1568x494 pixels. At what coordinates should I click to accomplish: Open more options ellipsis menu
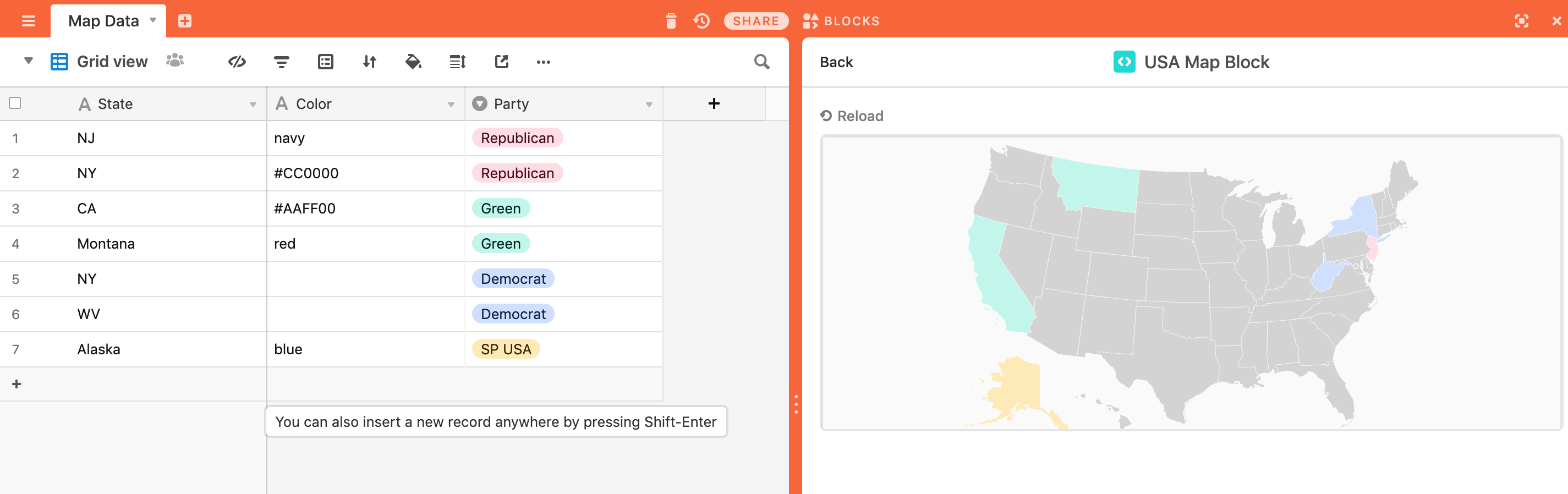pyautogui.click(x=544, y=62)
